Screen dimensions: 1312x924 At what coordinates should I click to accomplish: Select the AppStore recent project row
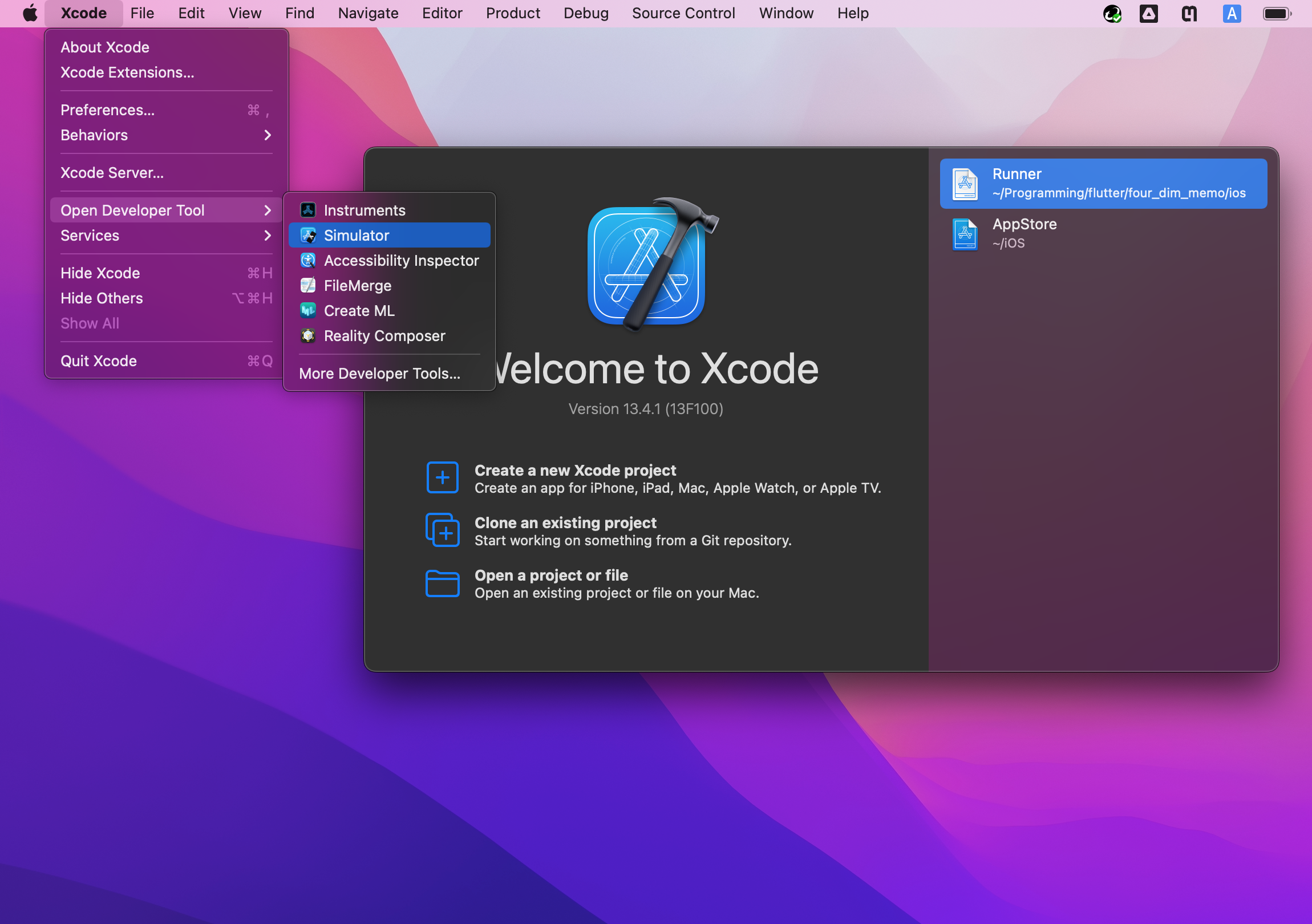coord(1103,234)
